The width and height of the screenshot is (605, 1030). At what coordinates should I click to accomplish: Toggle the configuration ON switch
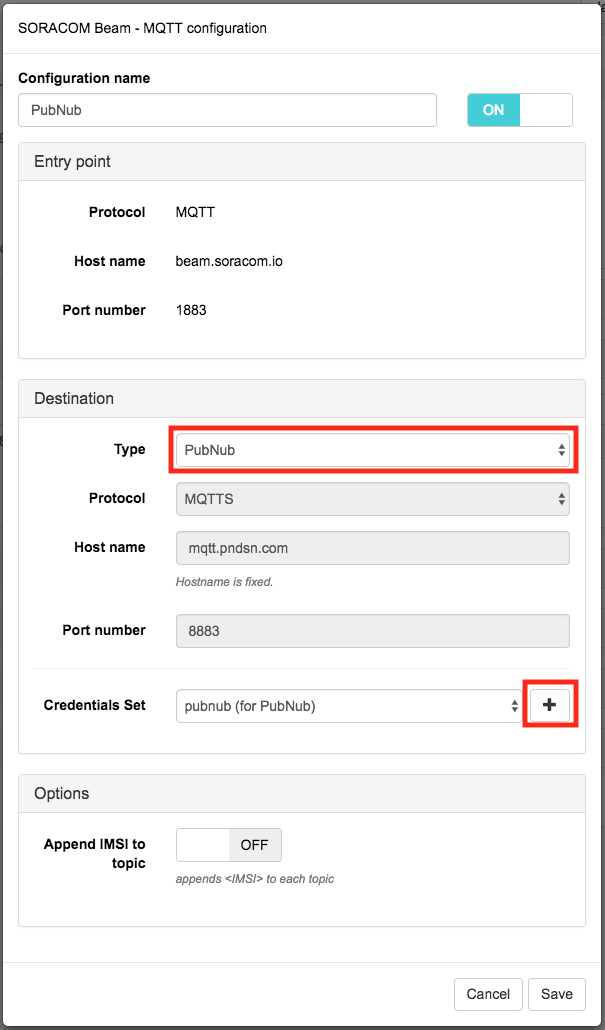click(x=519, y=110)
